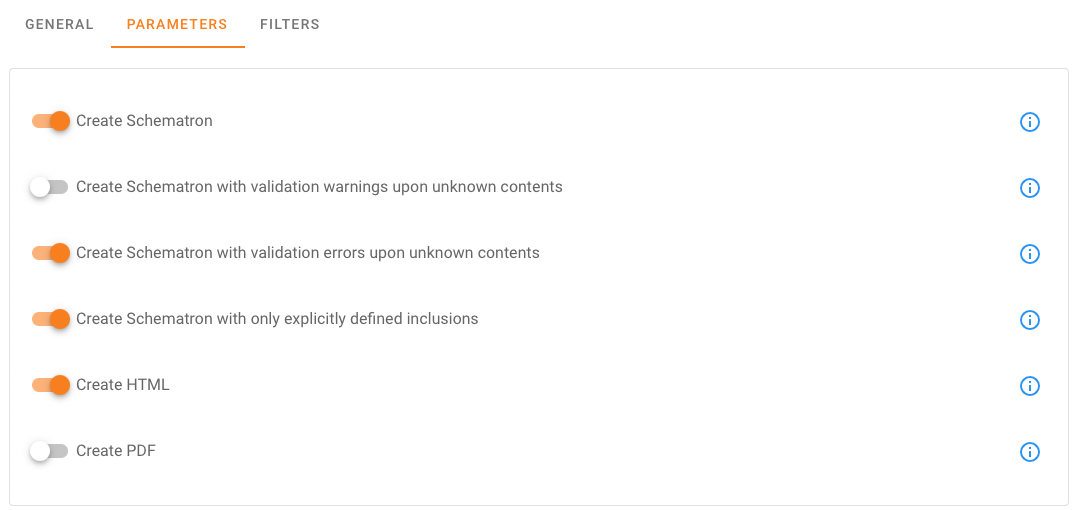Open the Filters tab
Screen dimensions: 1076x510
click(290, 24)
